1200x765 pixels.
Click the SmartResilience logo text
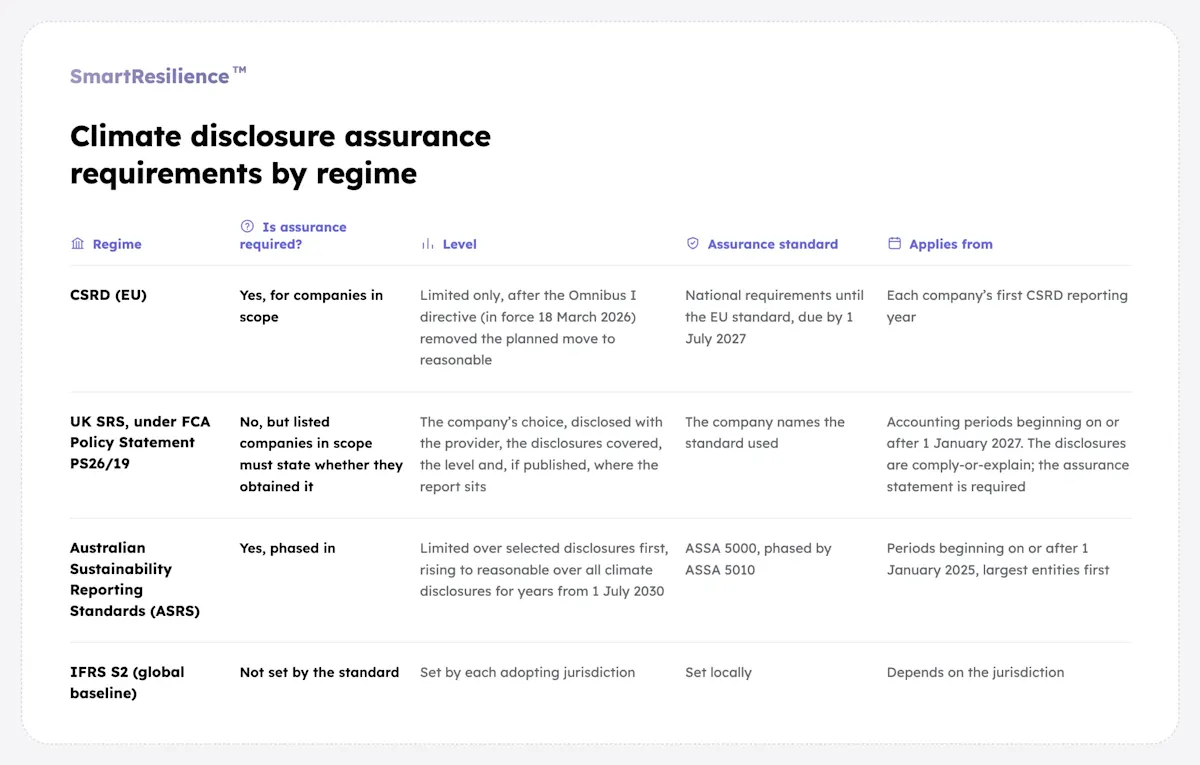(x=157, y=76)
